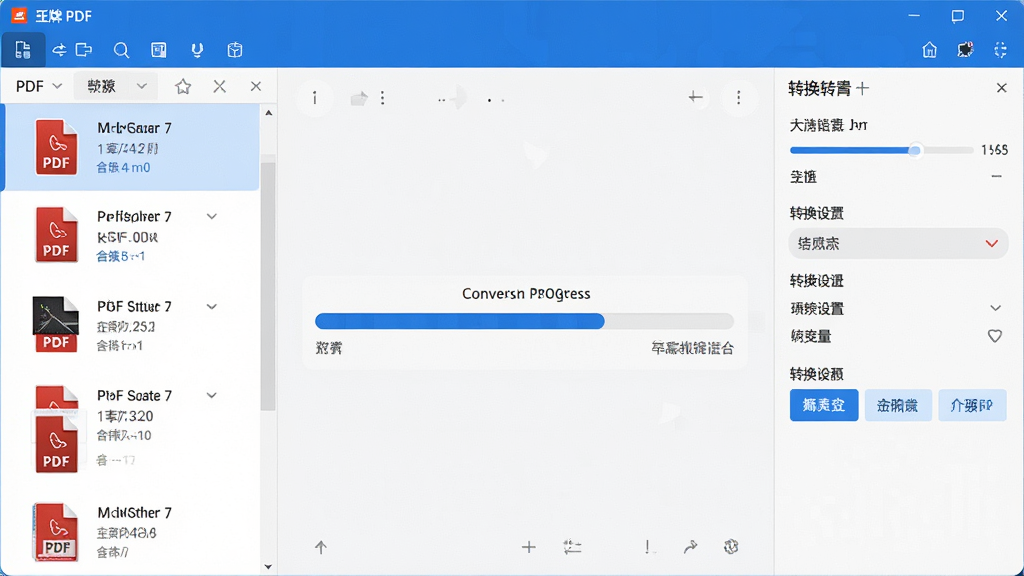Screen dimensions: 1024x576
Task: Open three-dot menu next to folder icon
Action: coord(383,98)
